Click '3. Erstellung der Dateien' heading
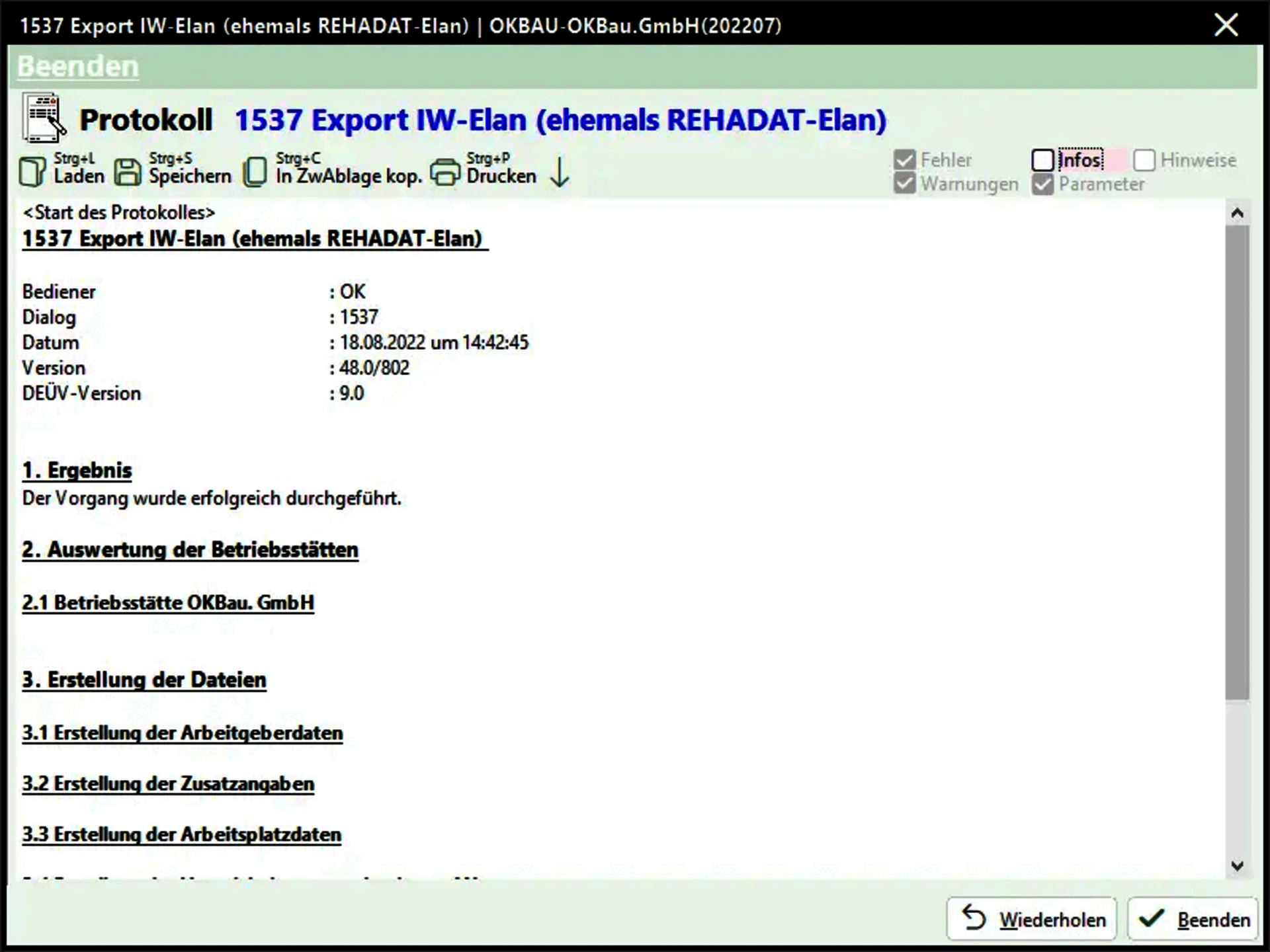The width and height of the screenshot is (1270, 952). point(144,680)
